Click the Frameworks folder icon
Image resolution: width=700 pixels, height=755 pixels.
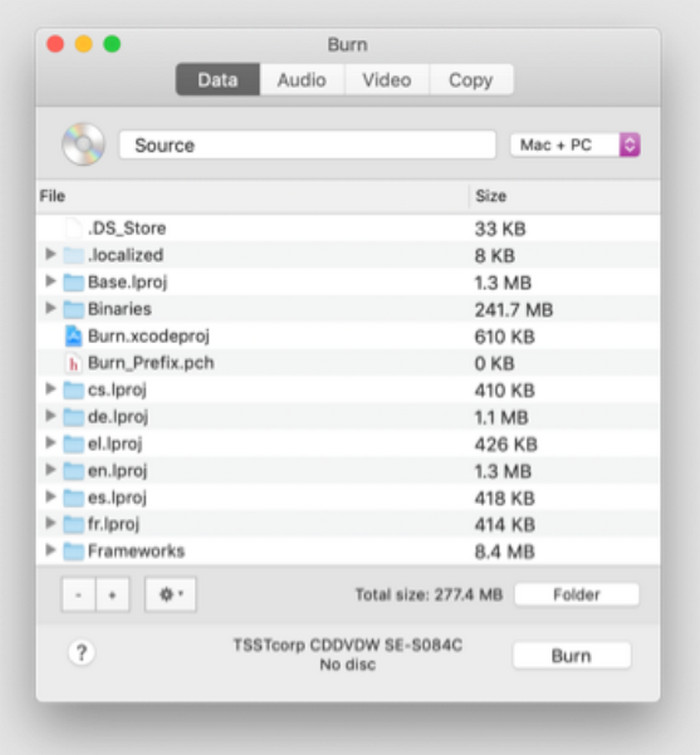(74, 551)
